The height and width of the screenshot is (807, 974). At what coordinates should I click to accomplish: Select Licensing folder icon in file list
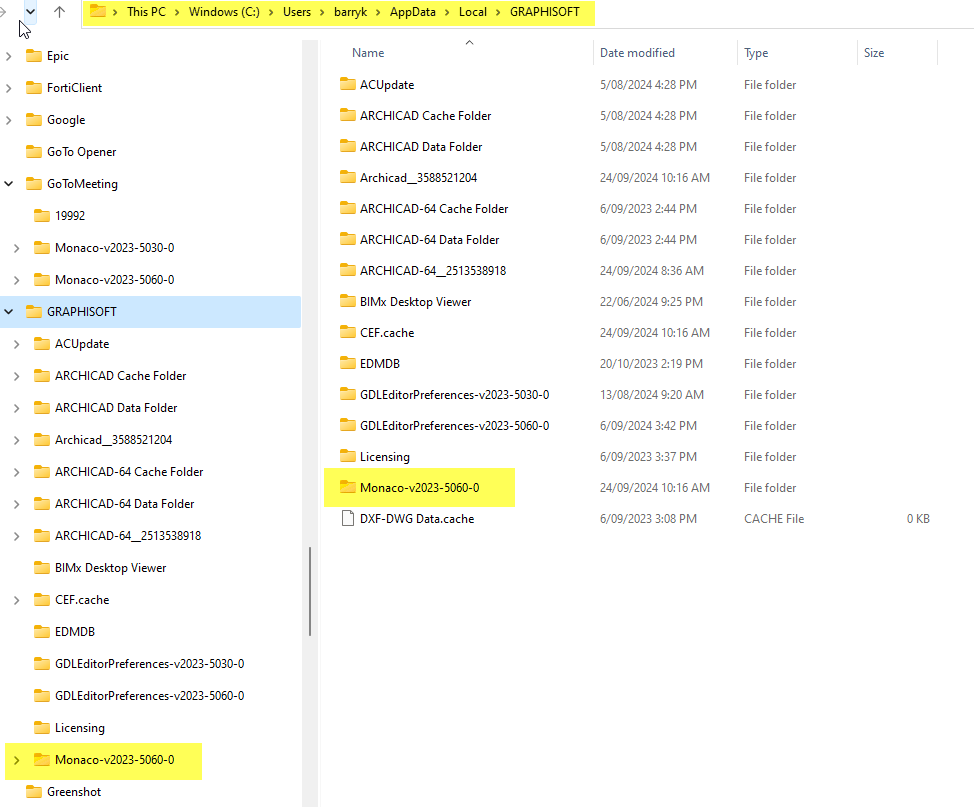(348, 457)
